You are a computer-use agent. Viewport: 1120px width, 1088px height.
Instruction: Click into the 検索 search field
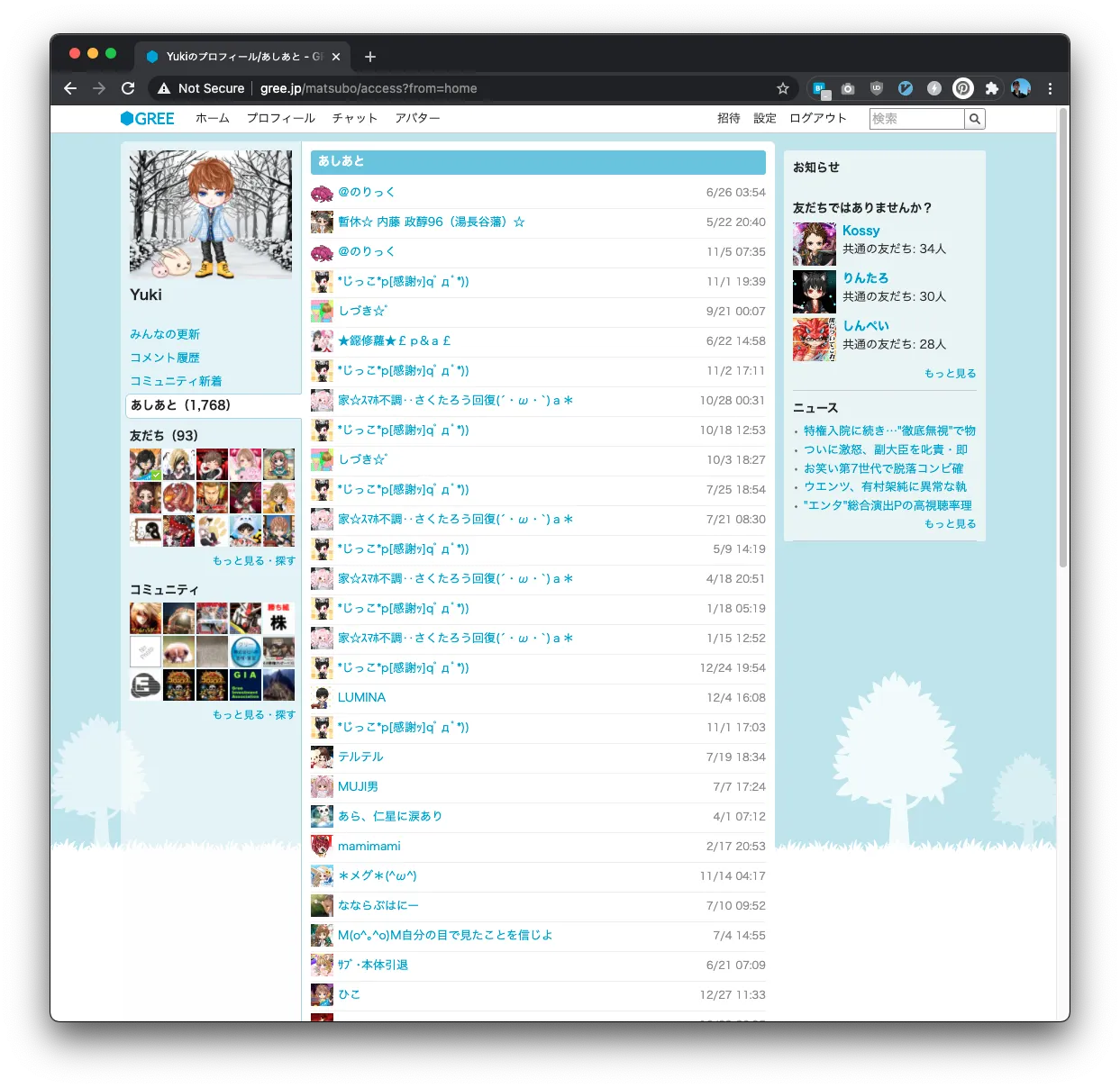click(916, 119)
